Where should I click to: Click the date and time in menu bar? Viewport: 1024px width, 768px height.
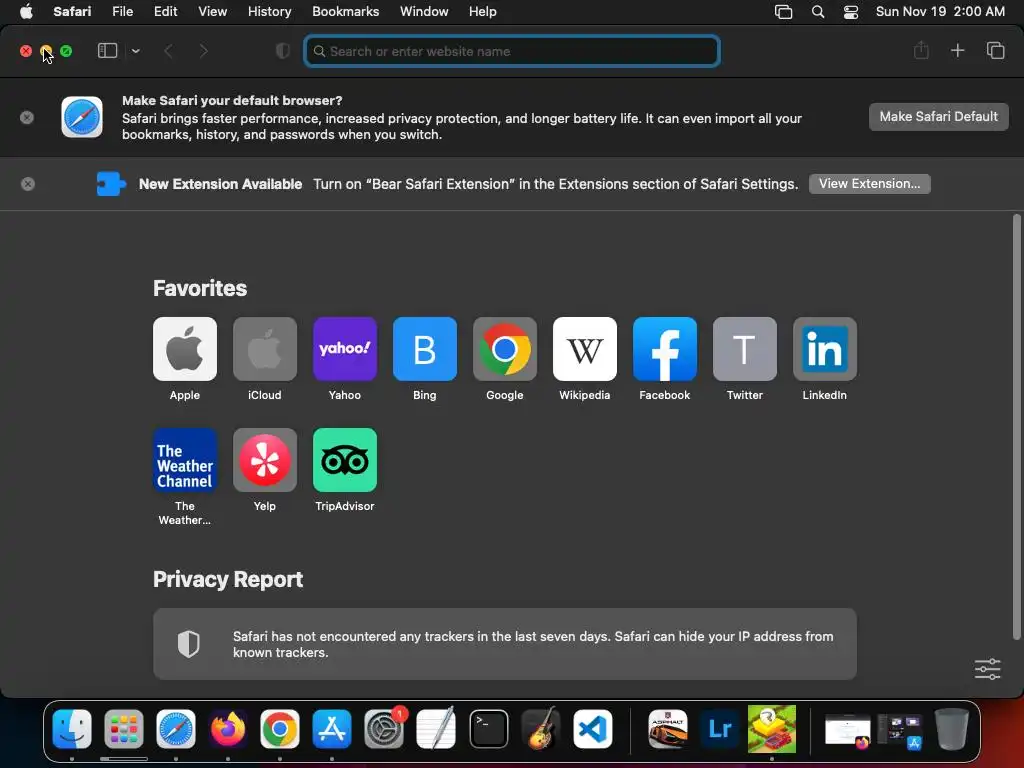[940, 12]
